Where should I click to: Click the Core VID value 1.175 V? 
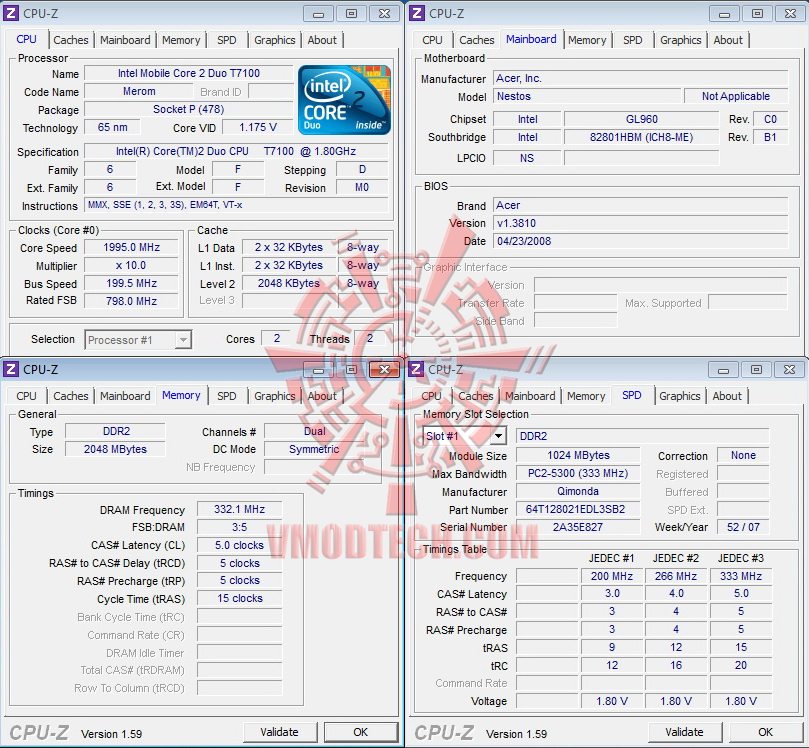point(258,127)
